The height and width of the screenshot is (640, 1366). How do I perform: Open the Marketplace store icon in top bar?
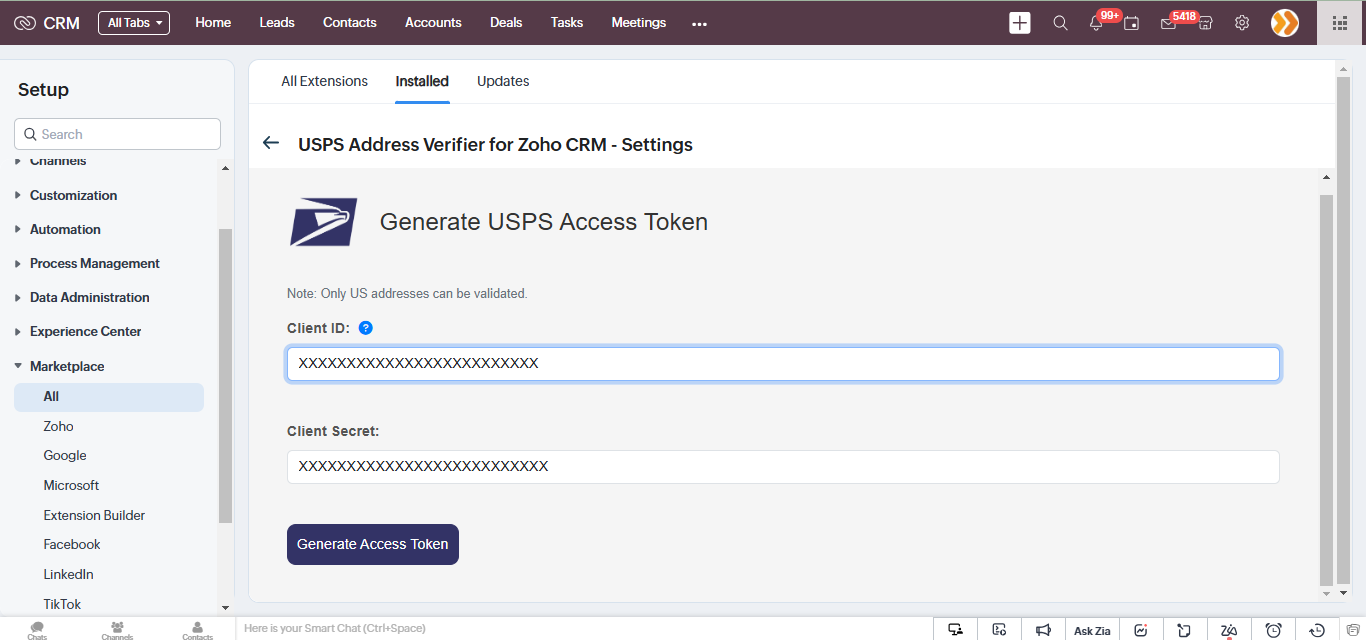(1205, 23)
